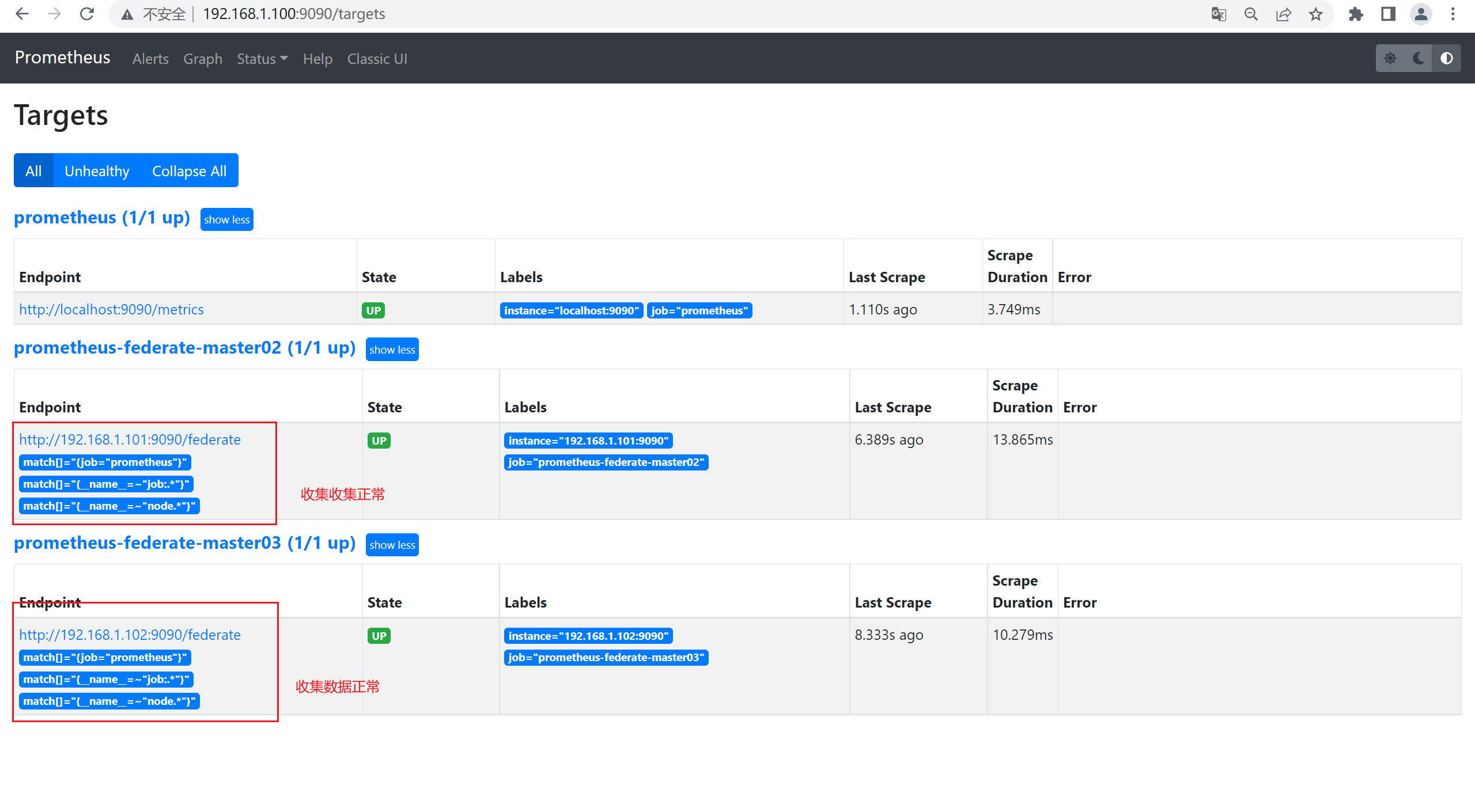Open the 192.168.1.101:9090/federate endpoint link
Screen dimensions: 1475x812
130,439
